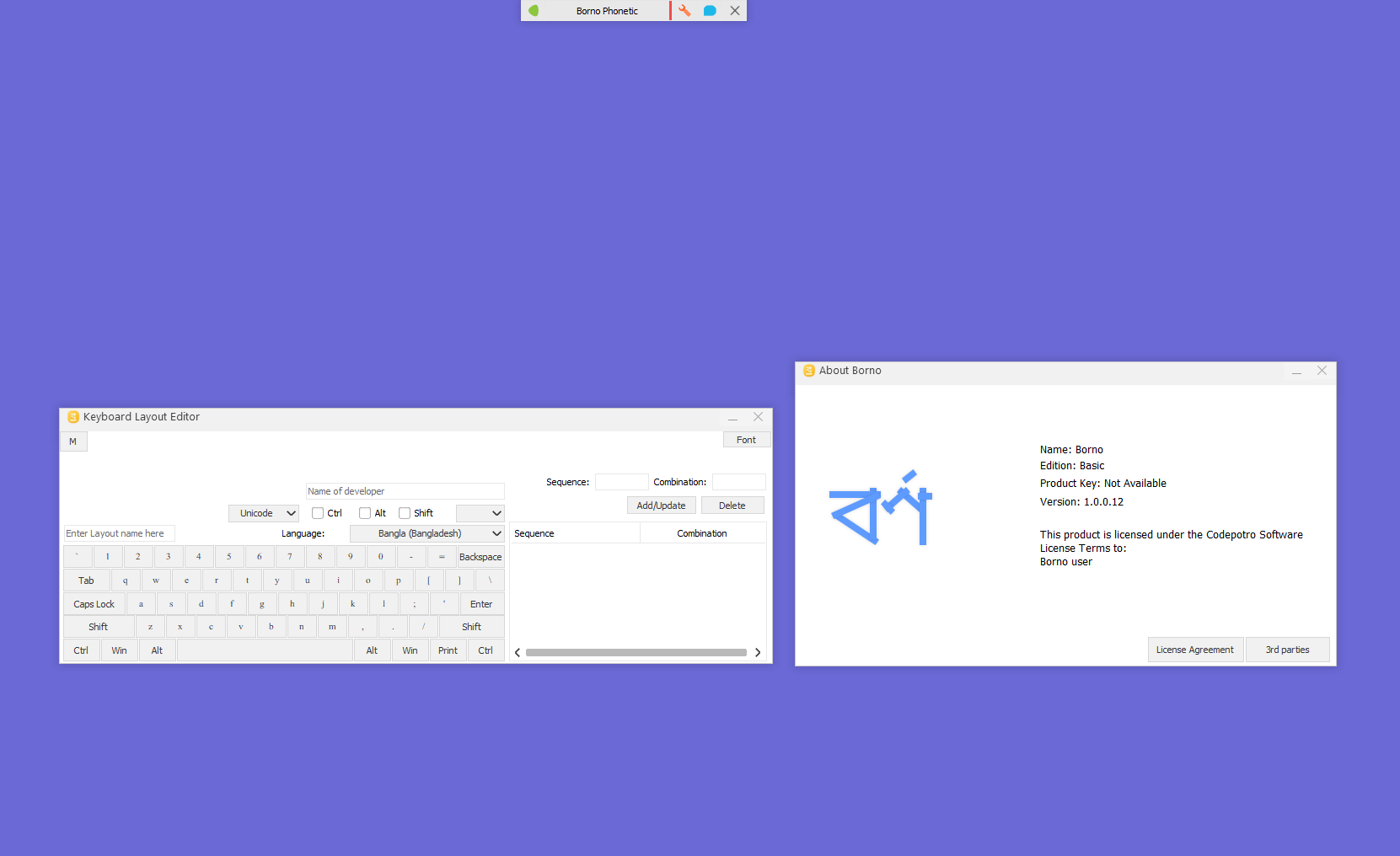Open License Agreement in About Borno
Viewport: 1400px width, 856px height.
(1195, 650)
